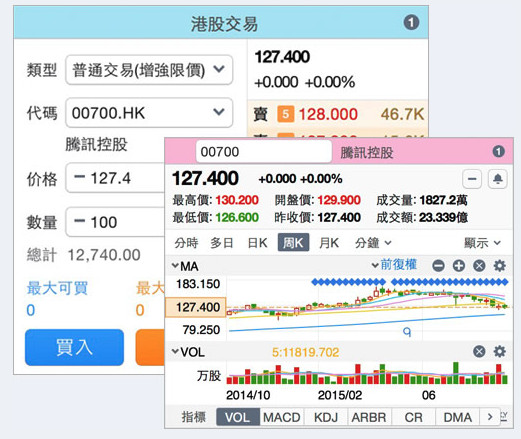Zoom in chart with plus circle icon
The height and width of the screenshot is (439, 521).
coord(459,266)
